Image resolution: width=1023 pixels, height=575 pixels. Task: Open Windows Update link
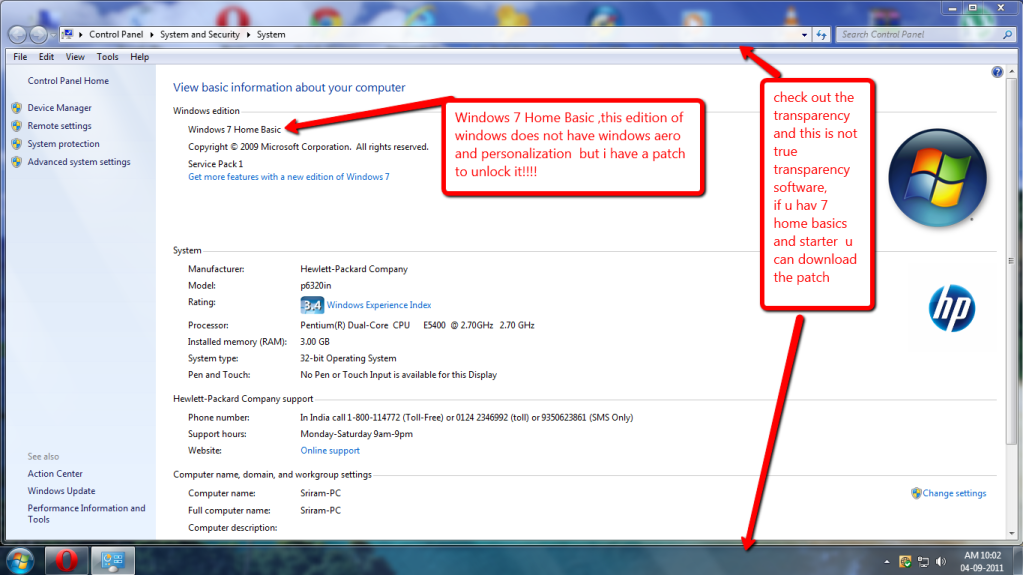coord(61,491)
